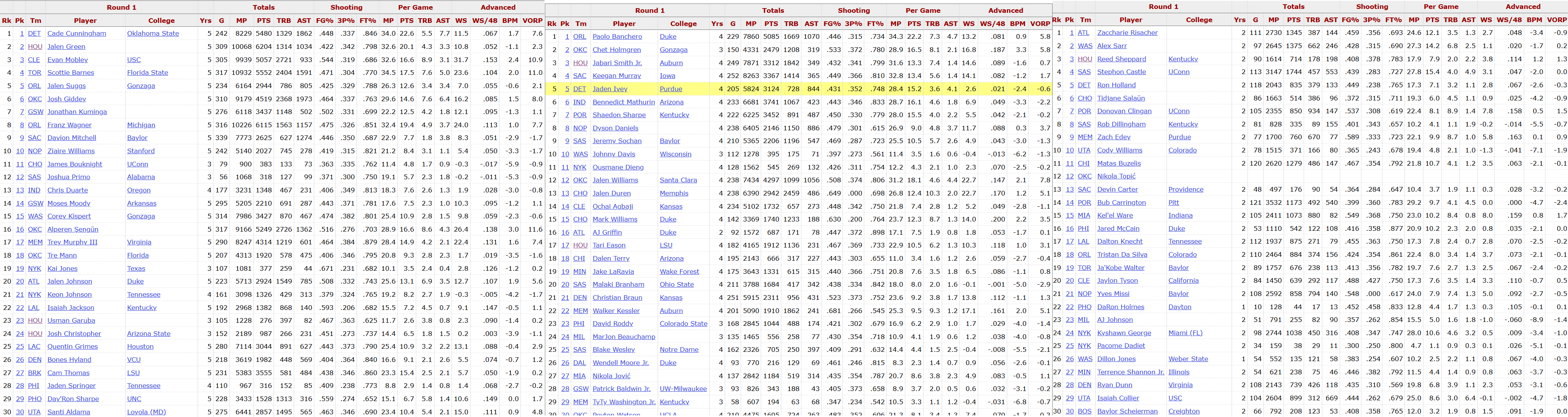Screen dimensions: 1568x417
Task: Click the BRK team link
Action: 35,372
